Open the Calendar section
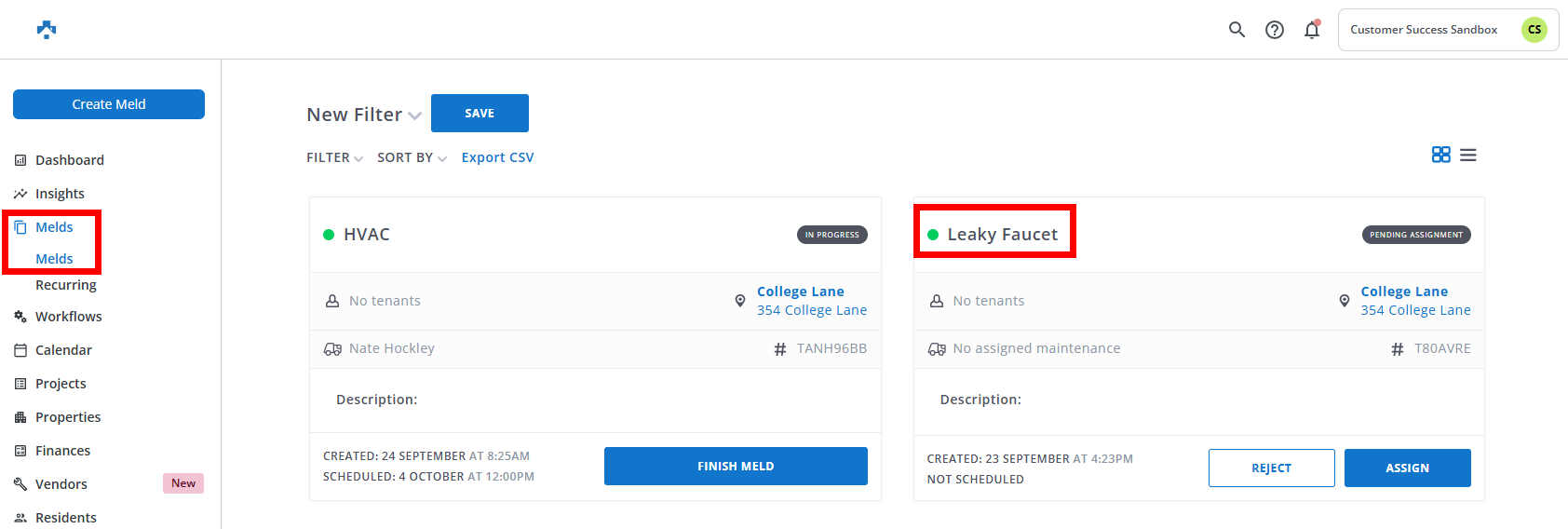1568x529 pixels. click(63, 350)
